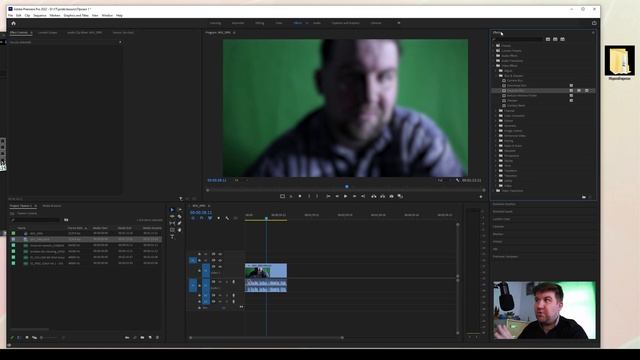Enable voice-over record on track A1
Screen dimensions: 640x360
tap(233, 282)
